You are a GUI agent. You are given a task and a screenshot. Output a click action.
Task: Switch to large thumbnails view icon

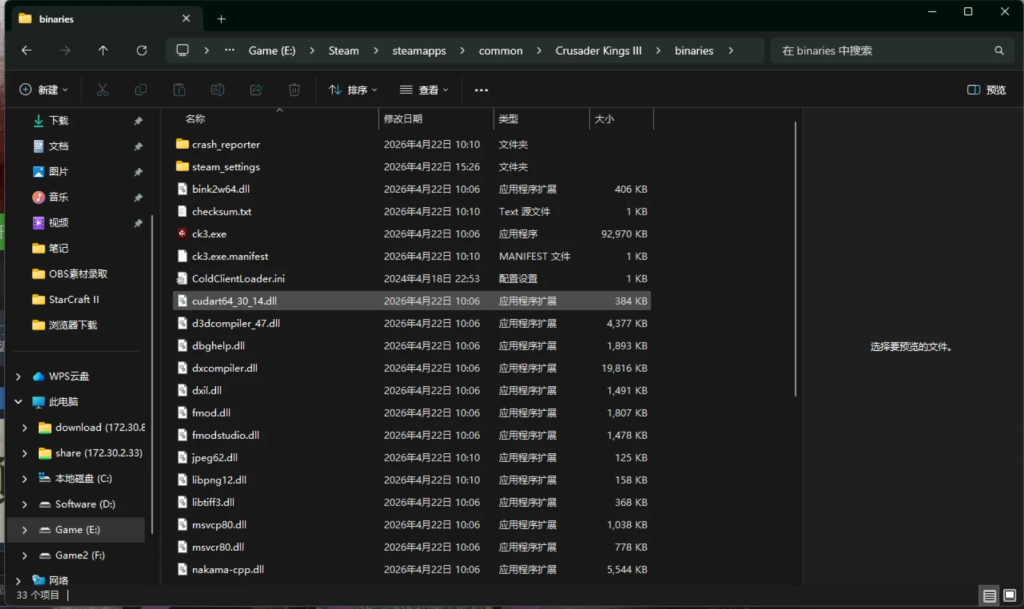(1009, 596)
